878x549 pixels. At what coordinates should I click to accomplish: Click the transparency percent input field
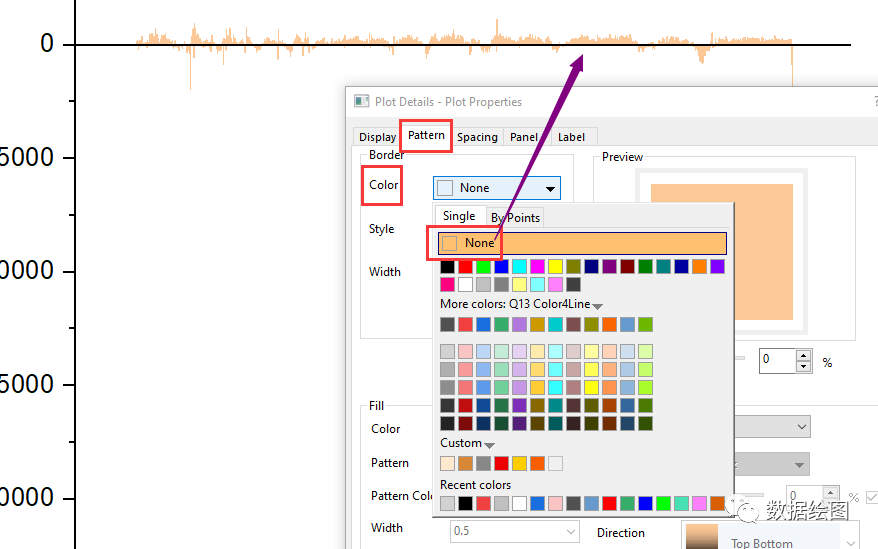(x=776, y=360)
